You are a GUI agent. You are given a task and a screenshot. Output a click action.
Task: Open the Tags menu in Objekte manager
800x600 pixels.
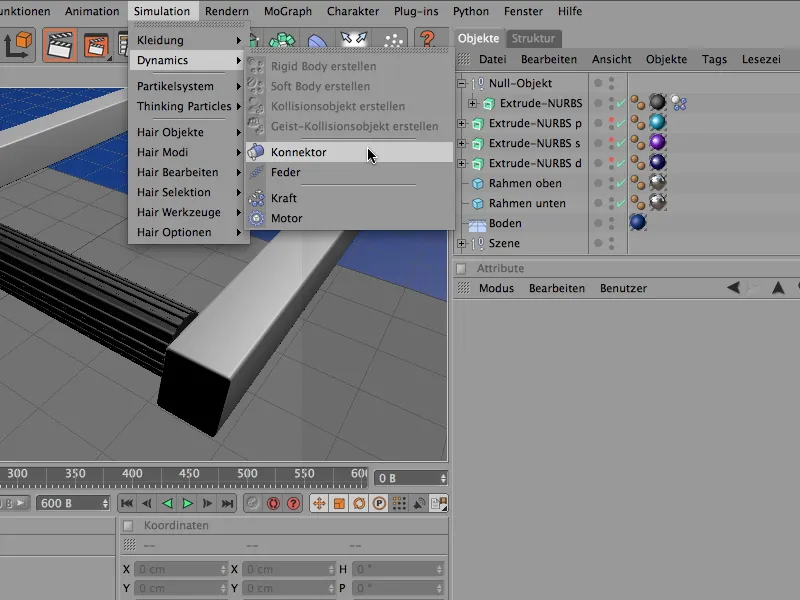coord(714,59)
